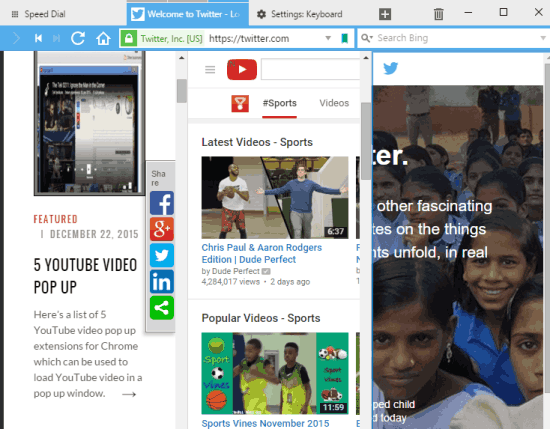Click the 4,284,017 views text

click(230, 282)
